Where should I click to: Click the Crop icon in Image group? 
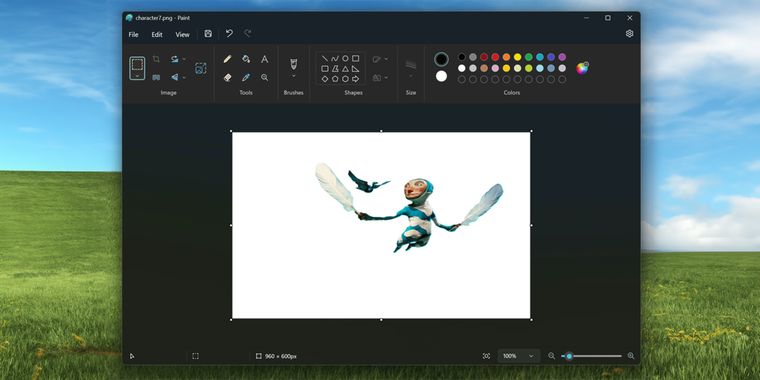(x=156, y=59)
